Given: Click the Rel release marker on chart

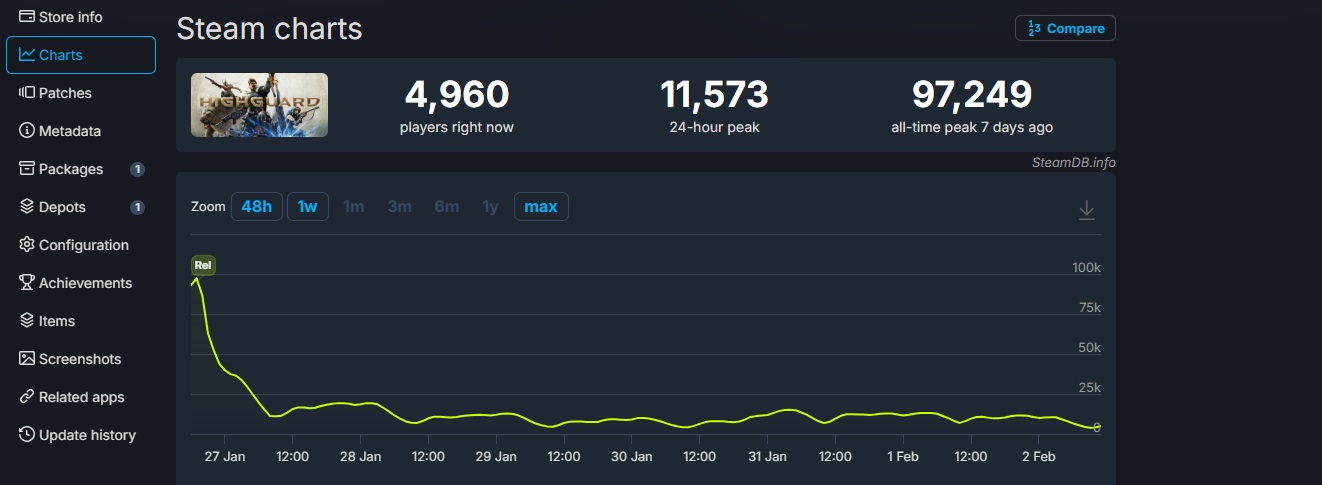Looking at the screenshot, I should point(203,265).
